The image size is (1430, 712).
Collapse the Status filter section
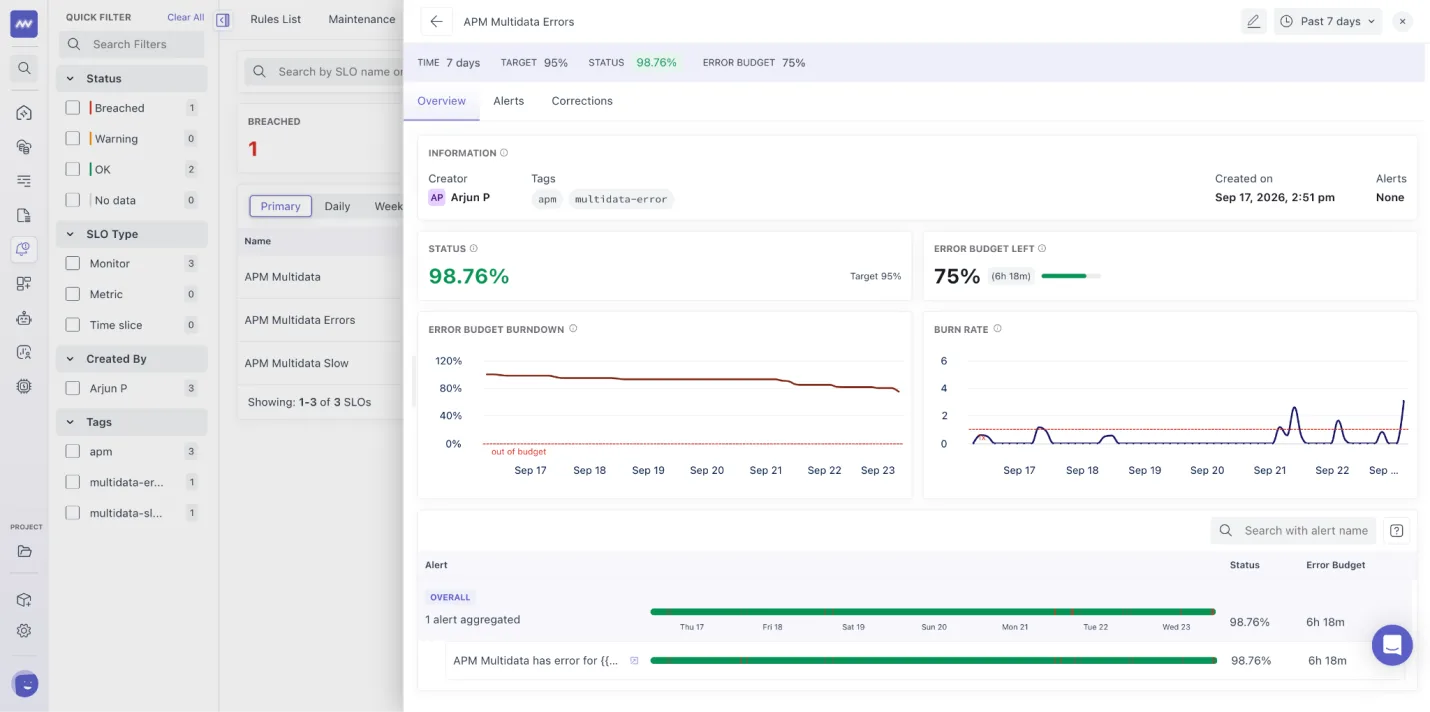131,78
